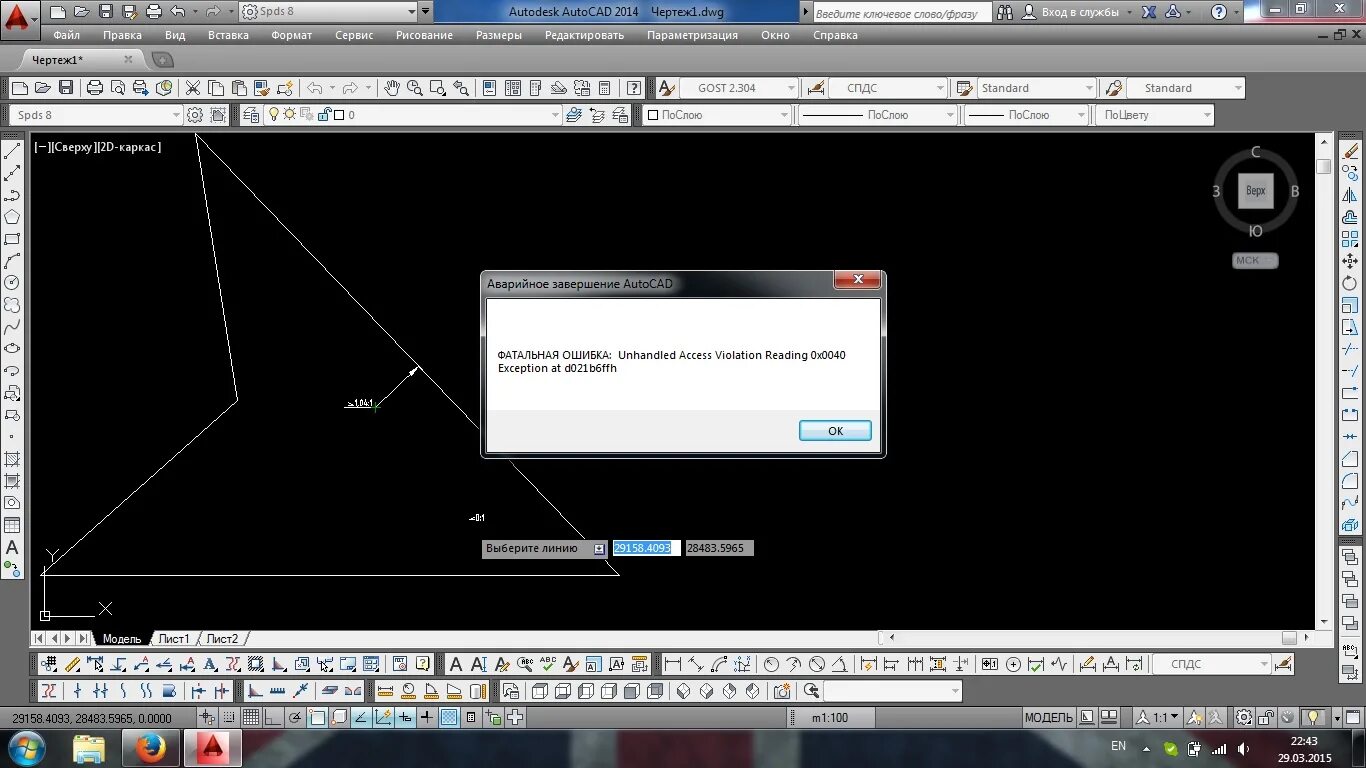Click OK in the AutoCAD crash dialog

(x=835, y=431)
